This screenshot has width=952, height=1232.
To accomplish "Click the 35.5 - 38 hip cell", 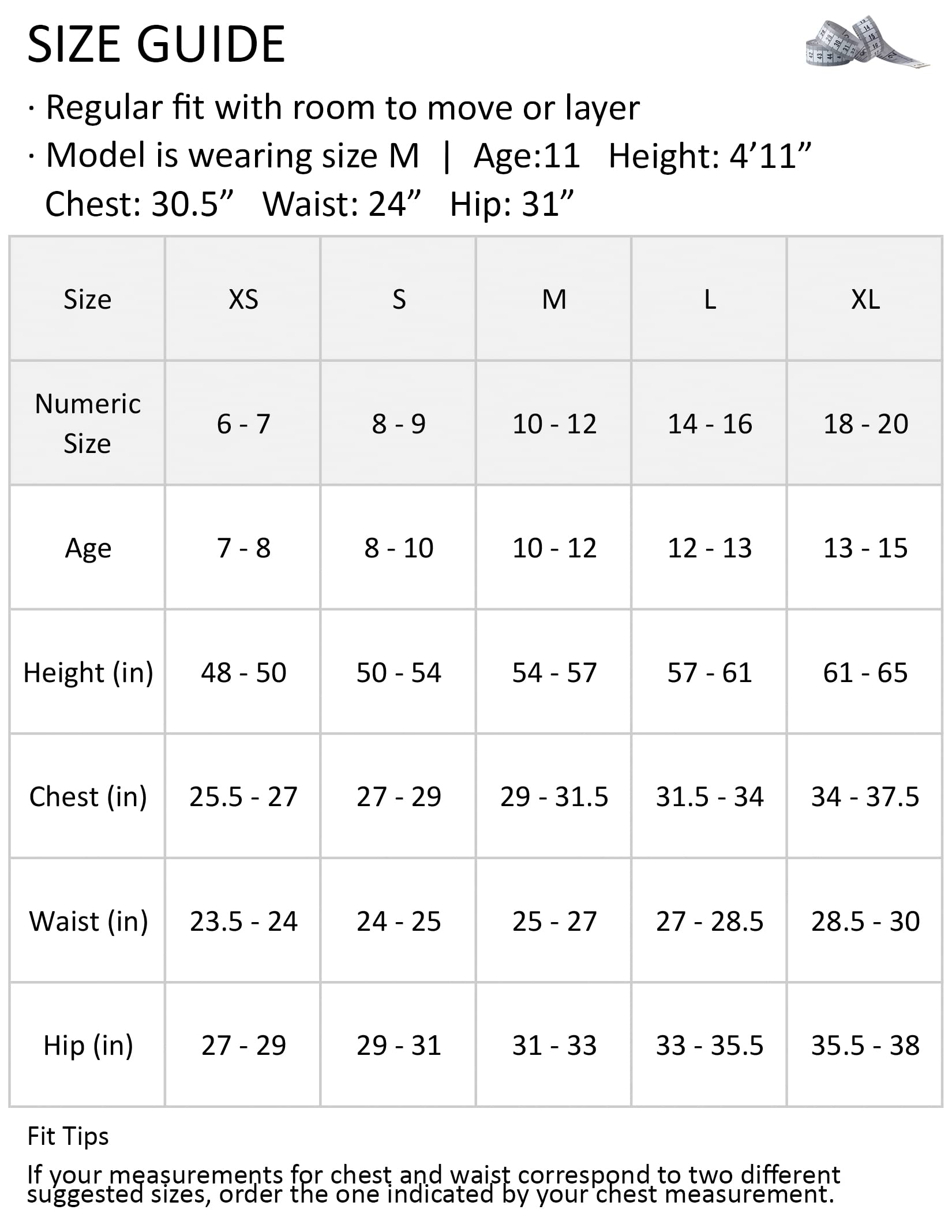I will point(865,1046).
